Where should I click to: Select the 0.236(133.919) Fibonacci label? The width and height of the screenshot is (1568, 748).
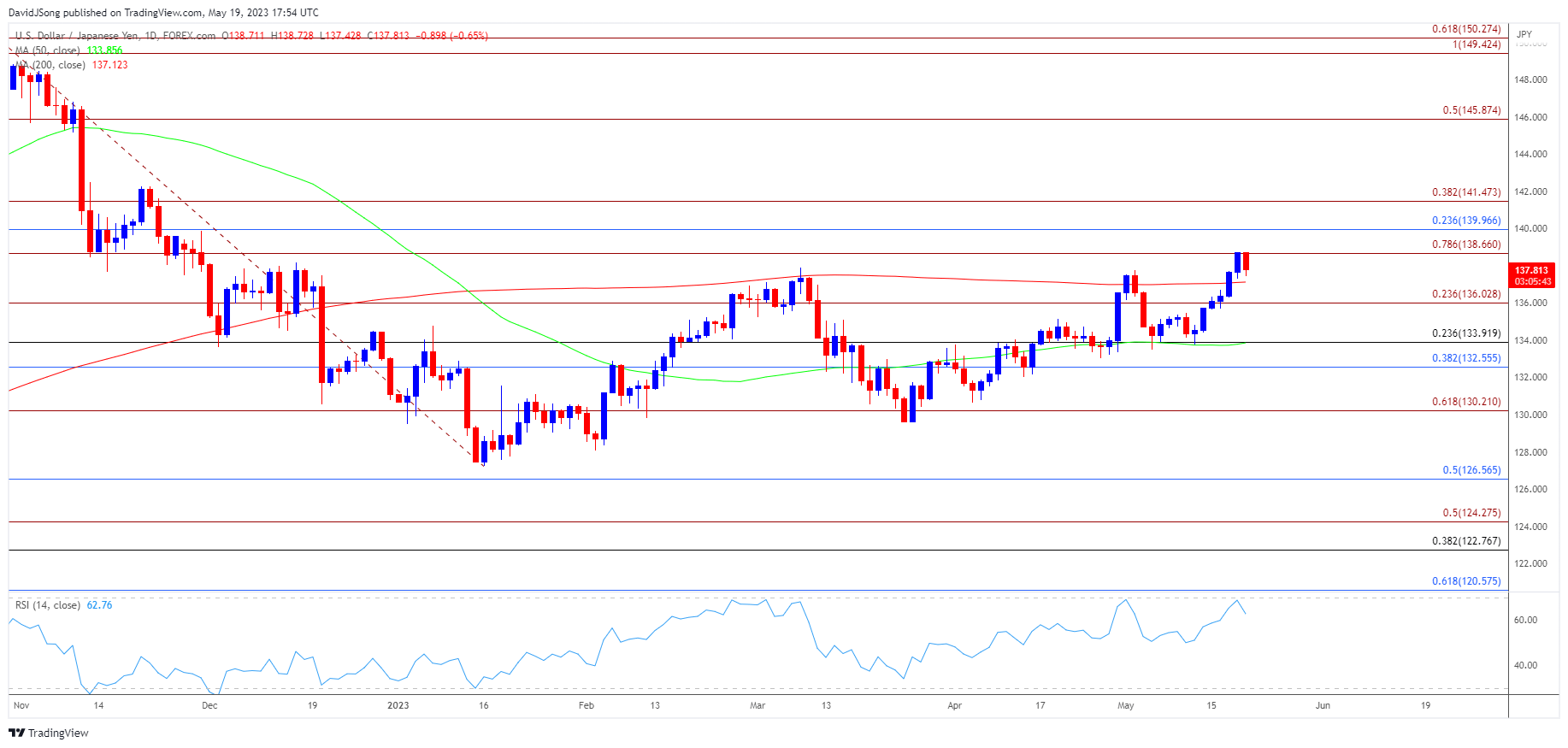tap(1466, 334)
